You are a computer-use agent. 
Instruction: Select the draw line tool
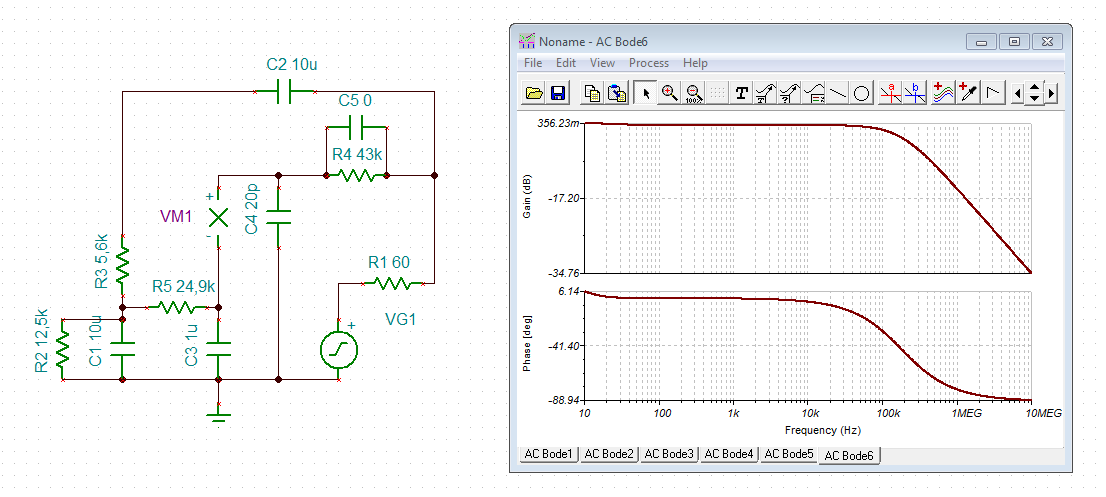coord(837,93)
